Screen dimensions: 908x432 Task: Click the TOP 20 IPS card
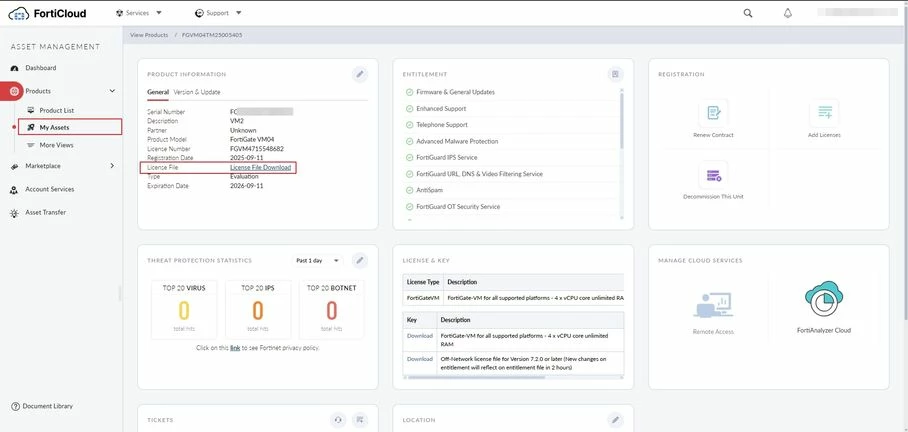pyautogui.click(x=258, y=309)
